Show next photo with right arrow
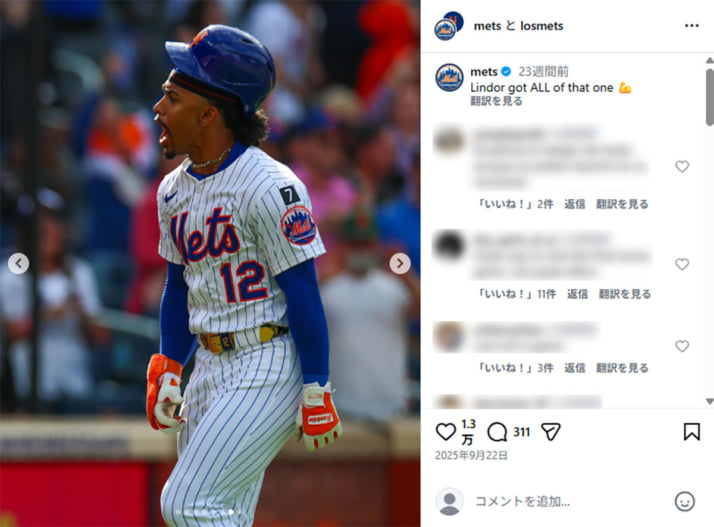 tap(400, 263)
